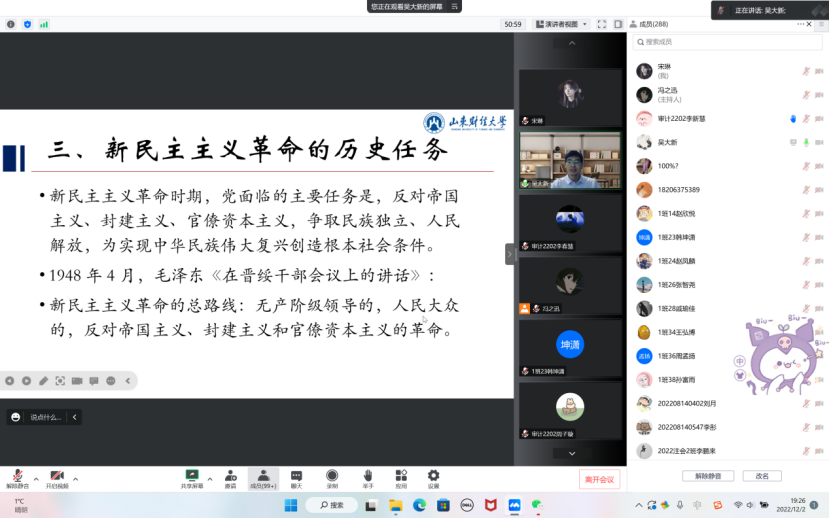The image size is (830, 519).
Task: Click the 离开会议 leave meeting button
Action: (x=600, y=480)
